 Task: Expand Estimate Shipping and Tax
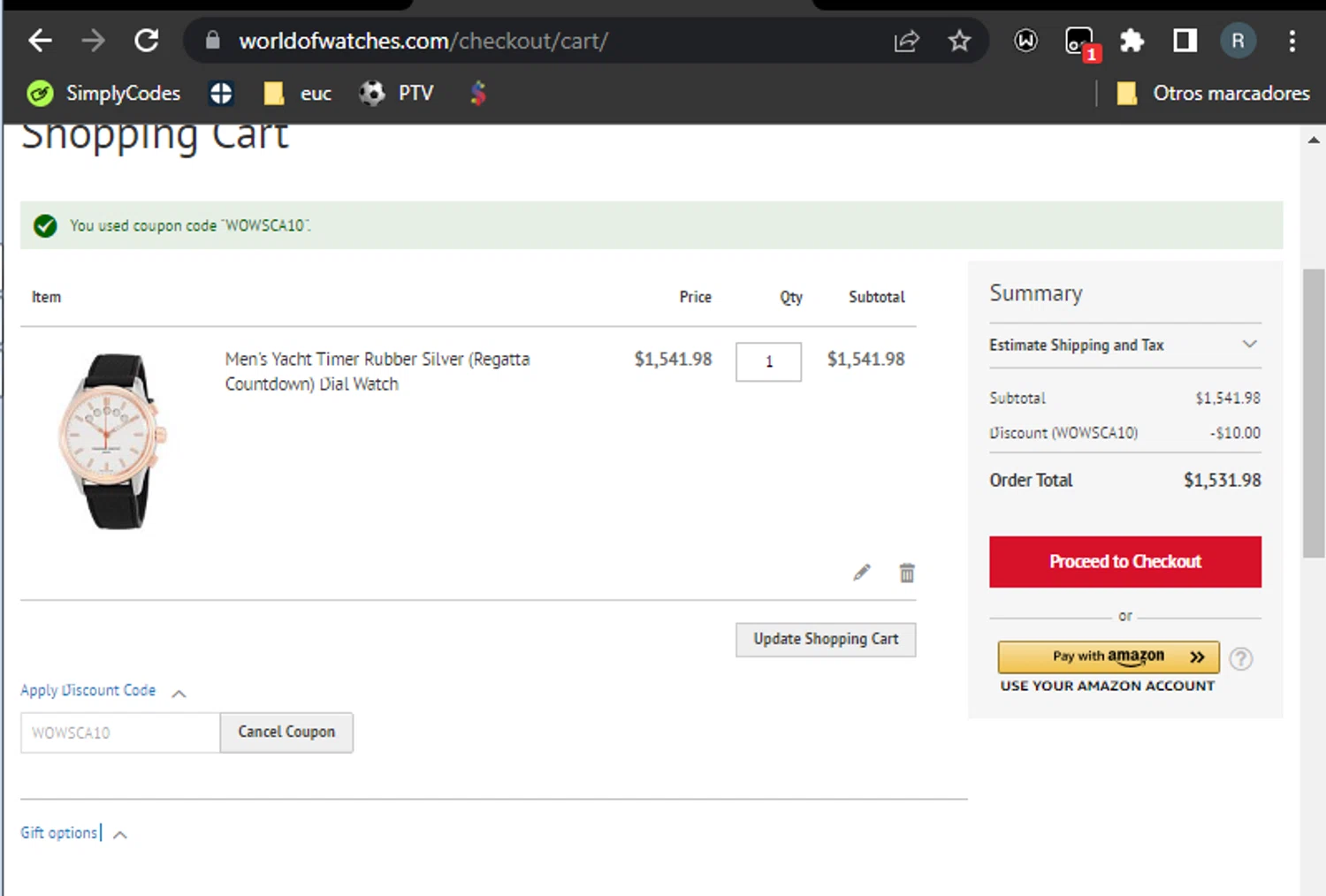tap(1124, 345)
